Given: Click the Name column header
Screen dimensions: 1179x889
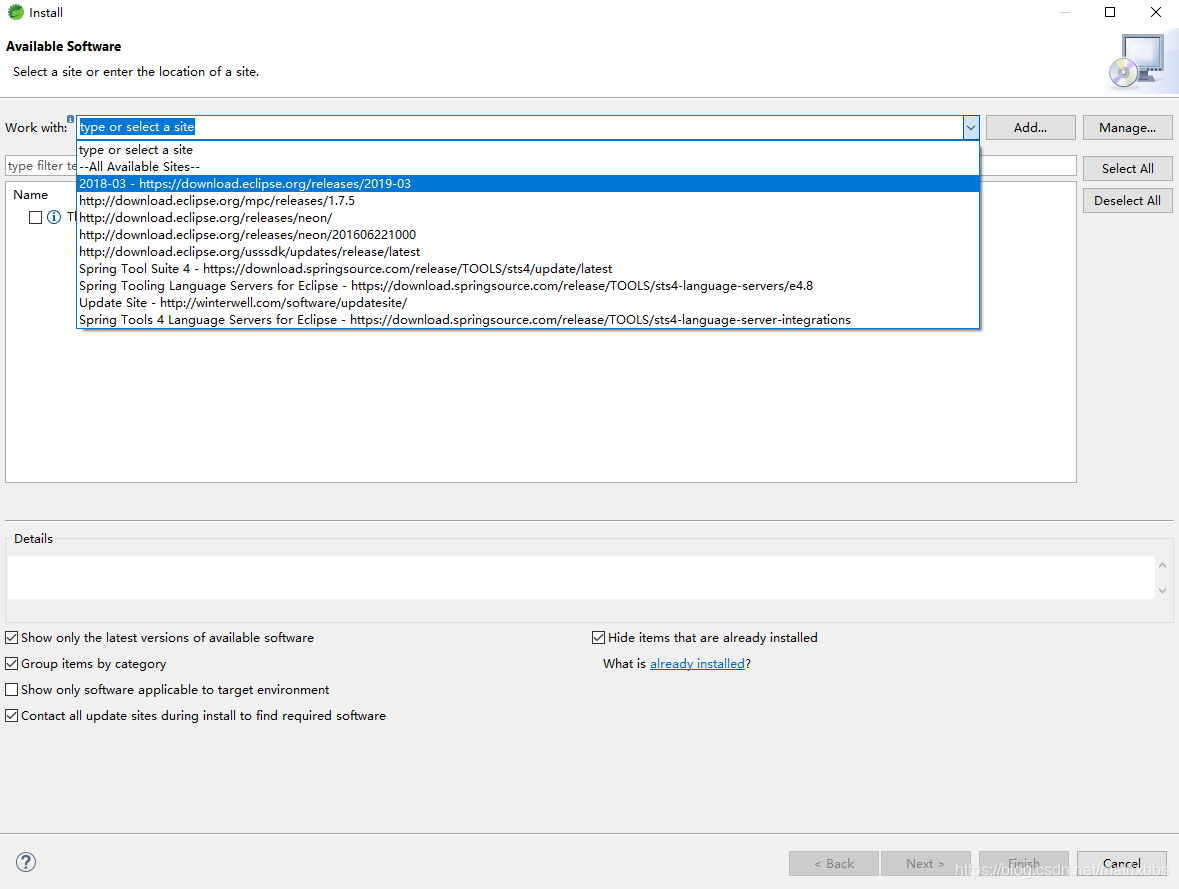Looking at the screenshot, I should [30, 195].
